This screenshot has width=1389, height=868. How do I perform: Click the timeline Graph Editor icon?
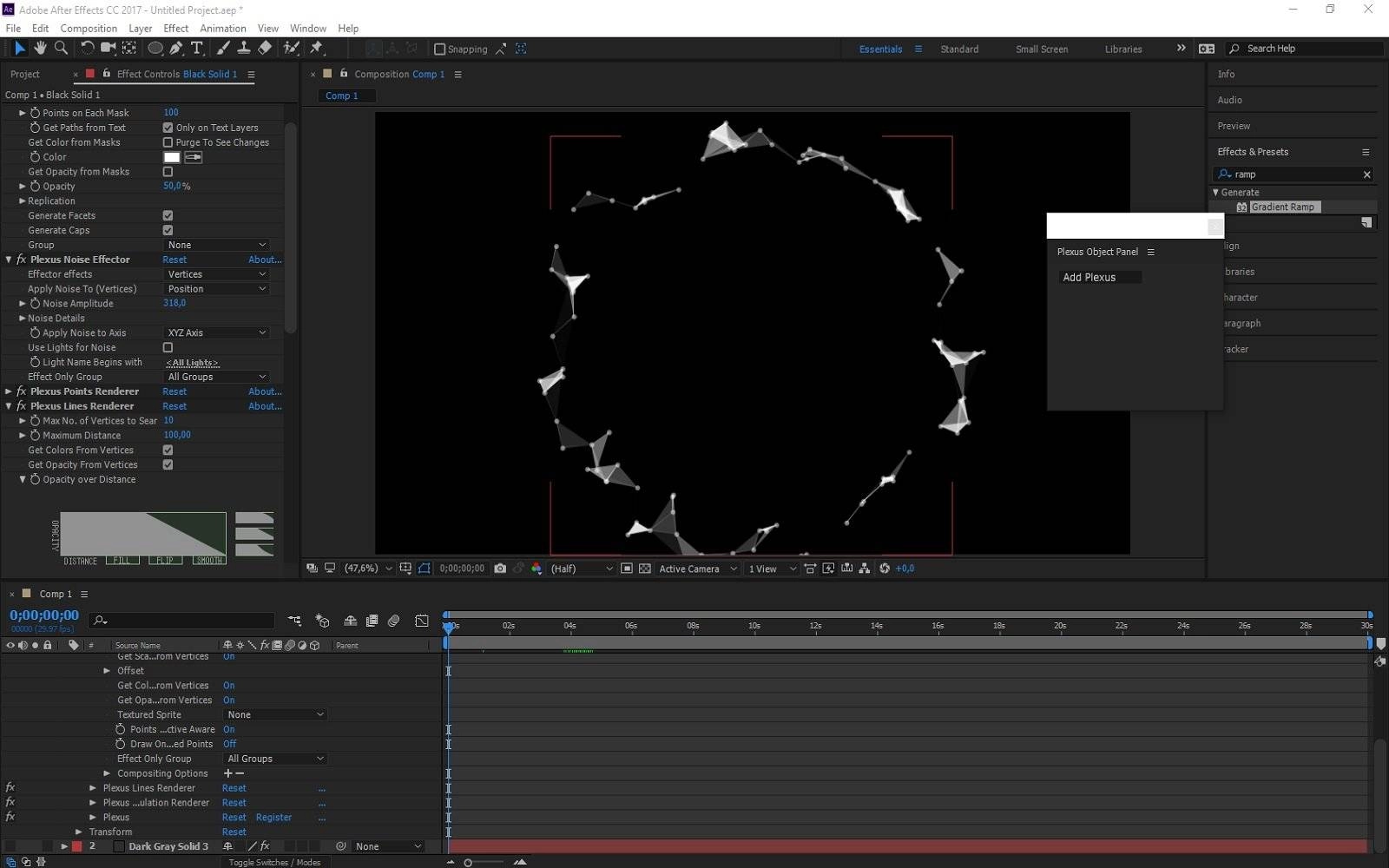tap(422, 621)
